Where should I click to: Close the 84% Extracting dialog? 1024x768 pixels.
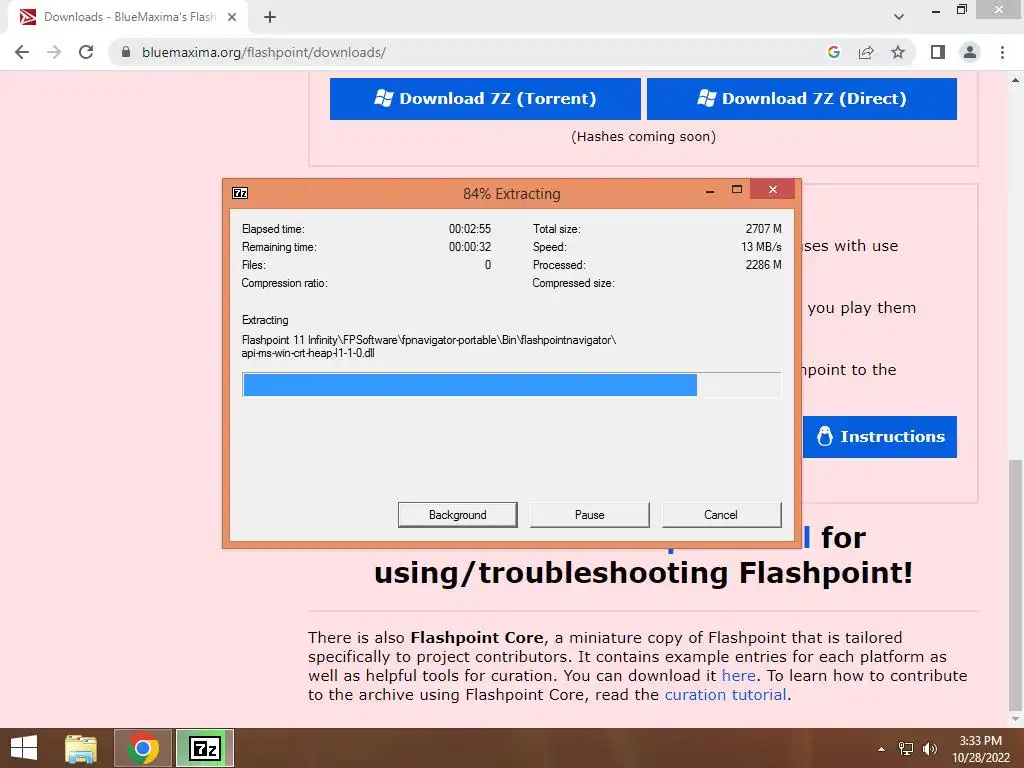click(773, 189)
